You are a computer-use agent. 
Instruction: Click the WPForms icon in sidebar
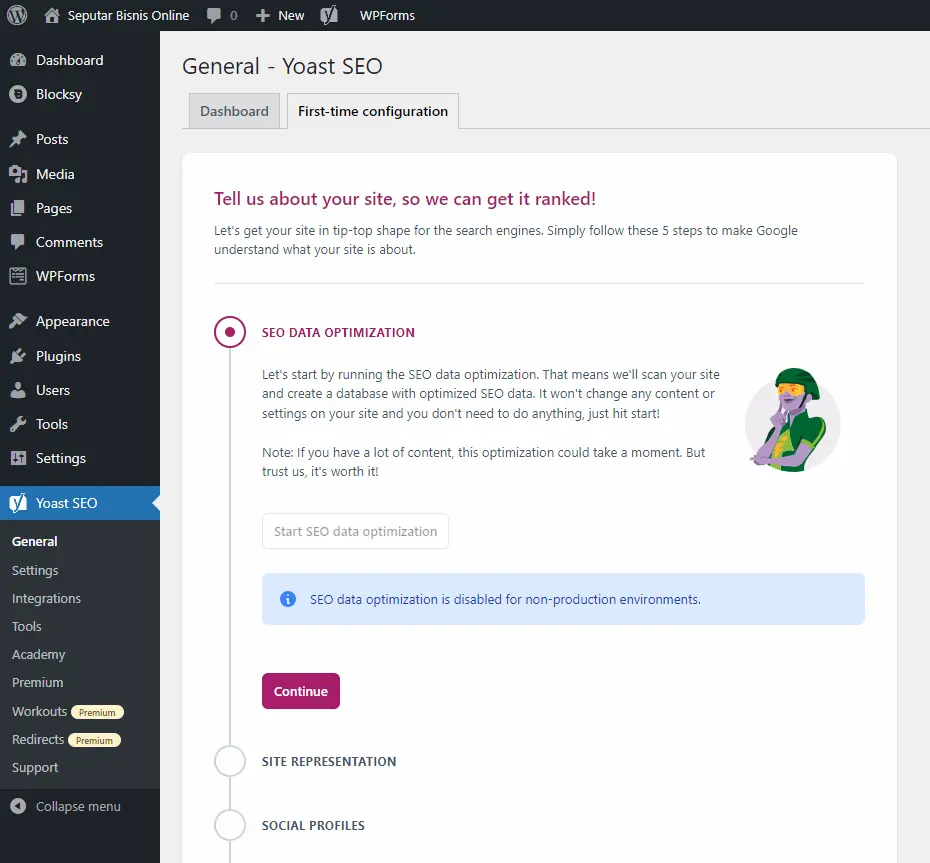[x=18, y=276]
